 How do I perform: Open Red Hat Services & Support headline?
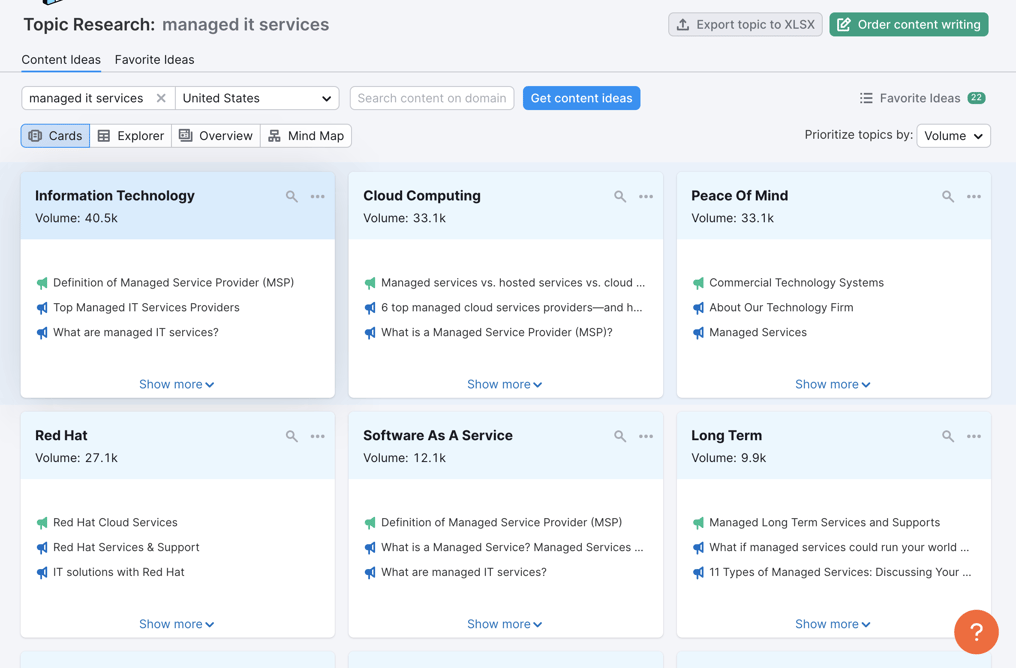click(x=126, y=547)
